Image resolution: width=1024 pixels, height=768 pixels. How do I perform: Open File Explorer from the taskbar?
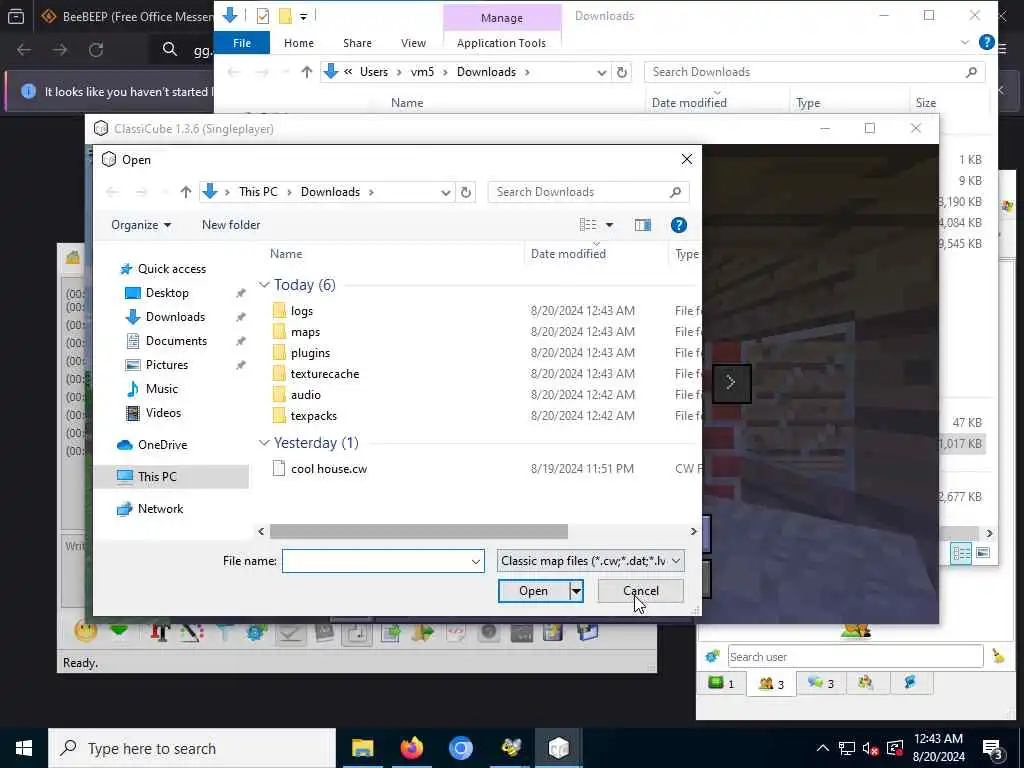tap(362, 748)
